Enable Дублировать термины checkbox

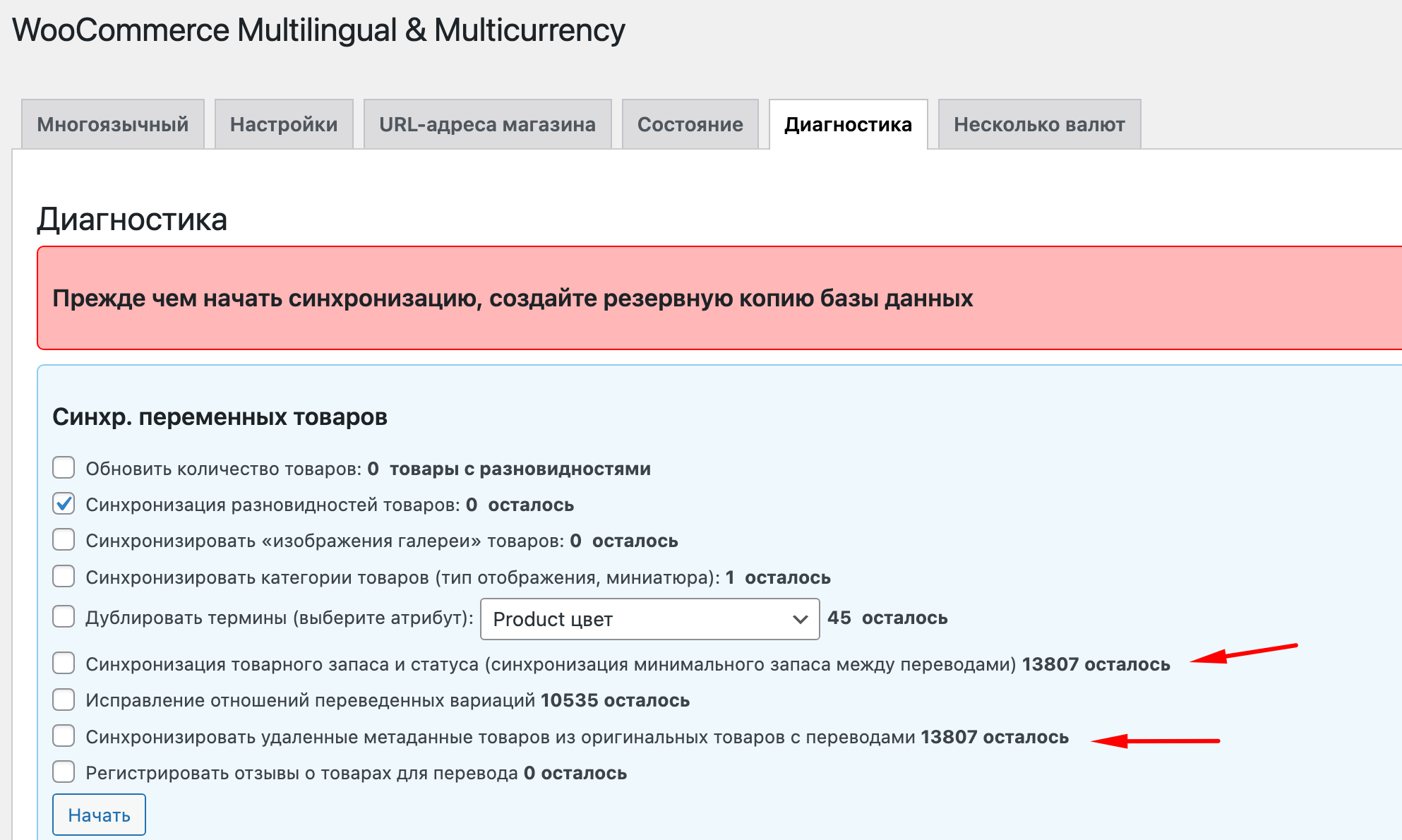point(64,616)
